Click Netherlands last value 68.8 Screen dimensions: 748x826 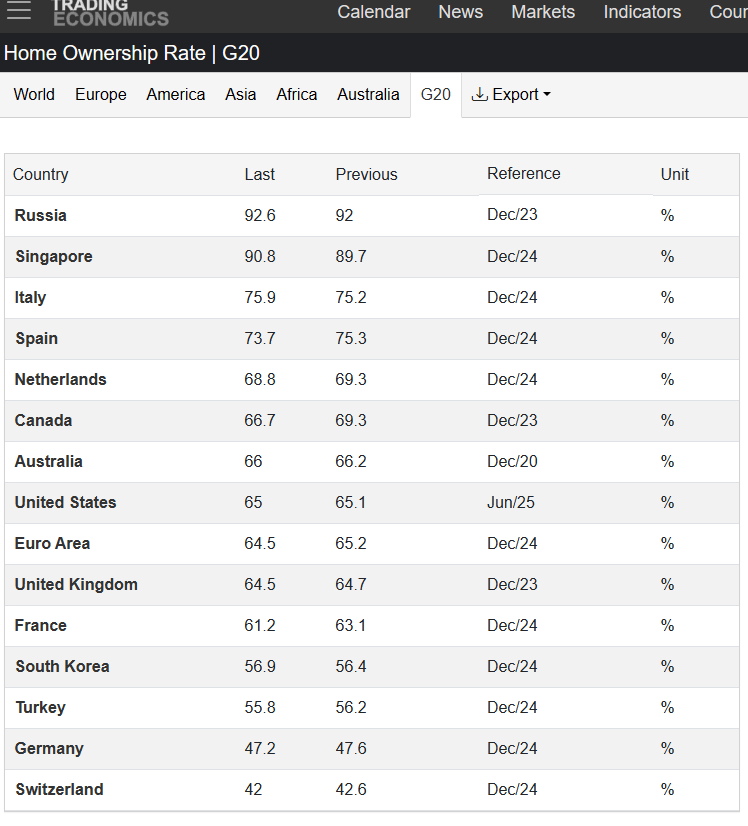coord(260,379)
